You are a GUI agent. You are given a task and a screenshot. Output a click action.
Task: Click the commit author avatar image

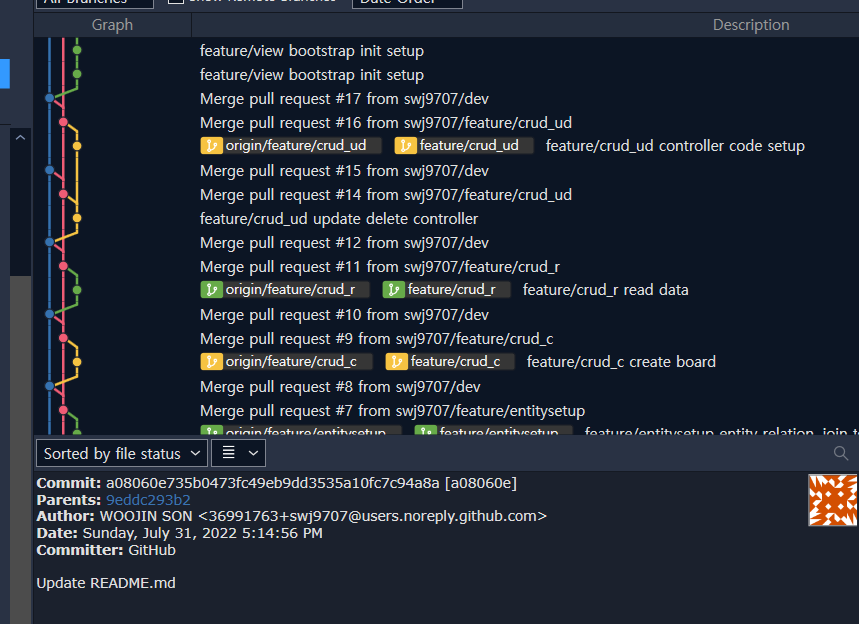(x=832, y=499)
